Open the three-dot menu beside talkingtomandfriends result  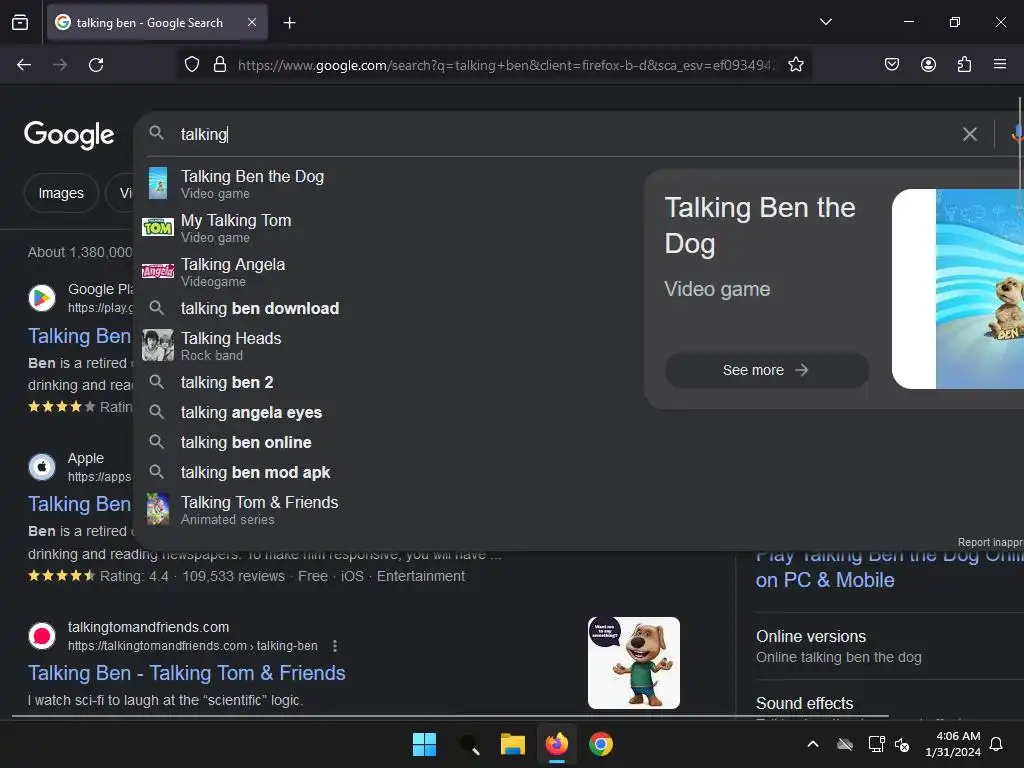tap(335, 646)
